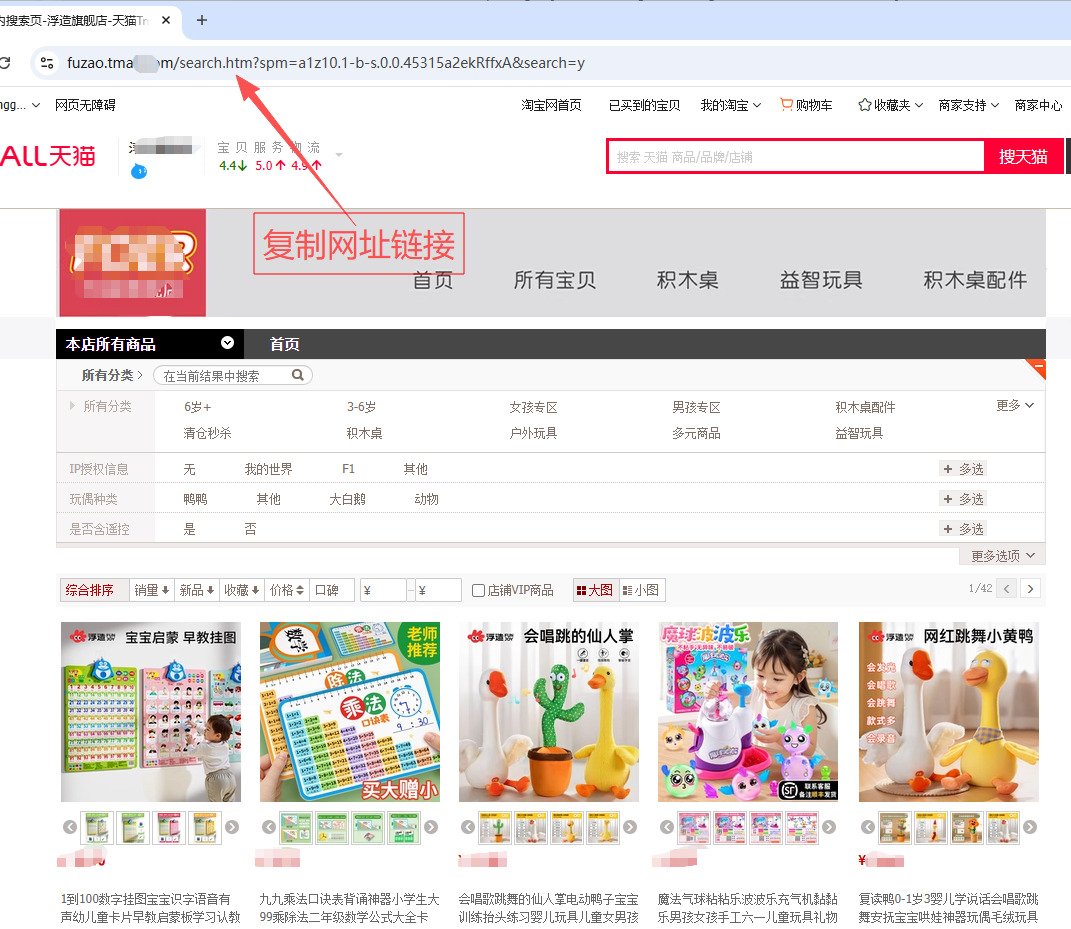Click the store logo banner image
This screenshot has height=929, width=1071.
coord(133,262)
